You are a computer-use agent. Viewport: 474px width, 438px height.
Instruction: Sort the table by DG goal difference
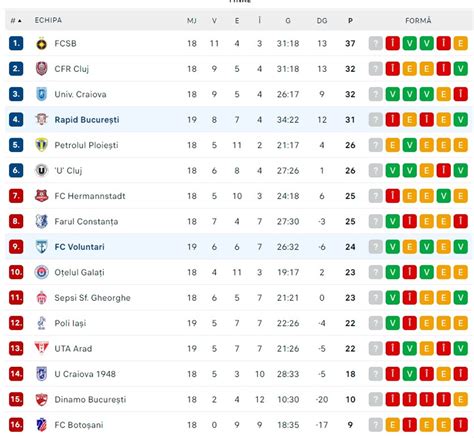(322, 21)
